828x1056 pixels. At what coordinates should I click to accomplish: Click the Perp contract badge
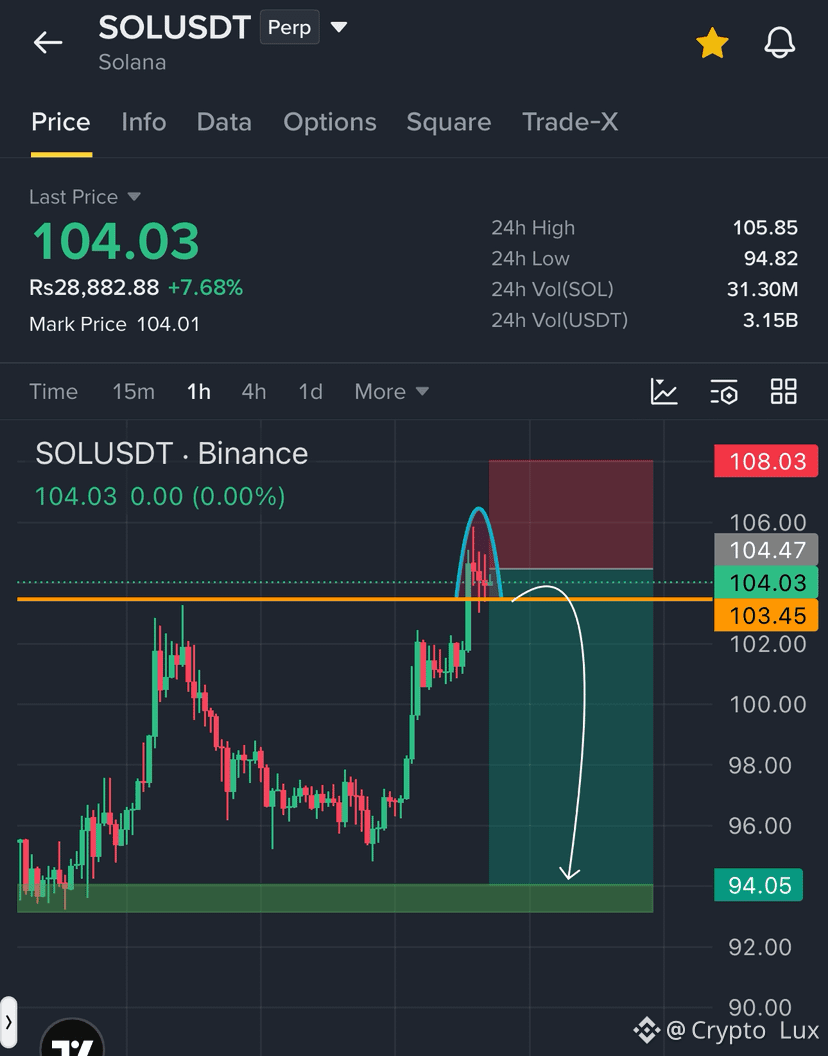point(290,28)
